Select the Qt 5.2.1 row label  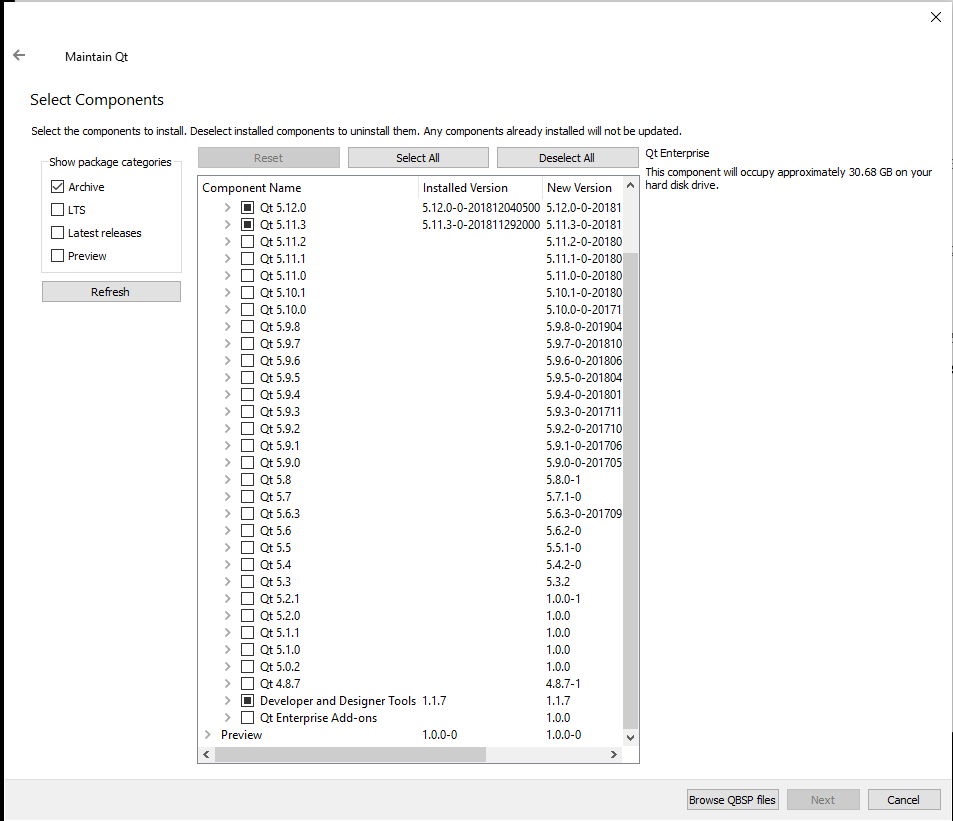tap(280, 599)
